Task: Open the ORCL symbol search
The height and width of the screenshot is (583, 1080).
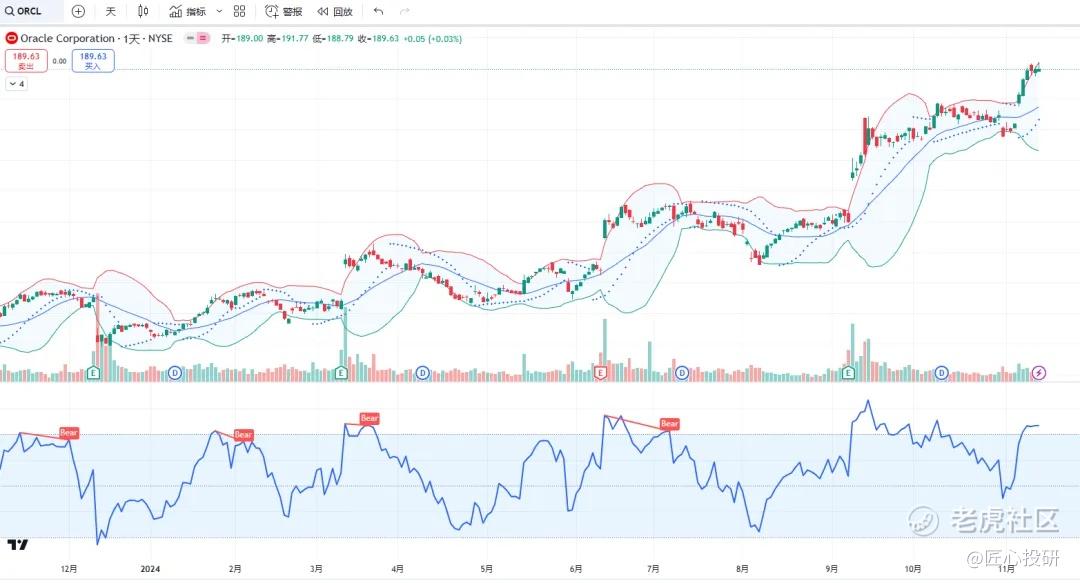Action: pos(23,11)
